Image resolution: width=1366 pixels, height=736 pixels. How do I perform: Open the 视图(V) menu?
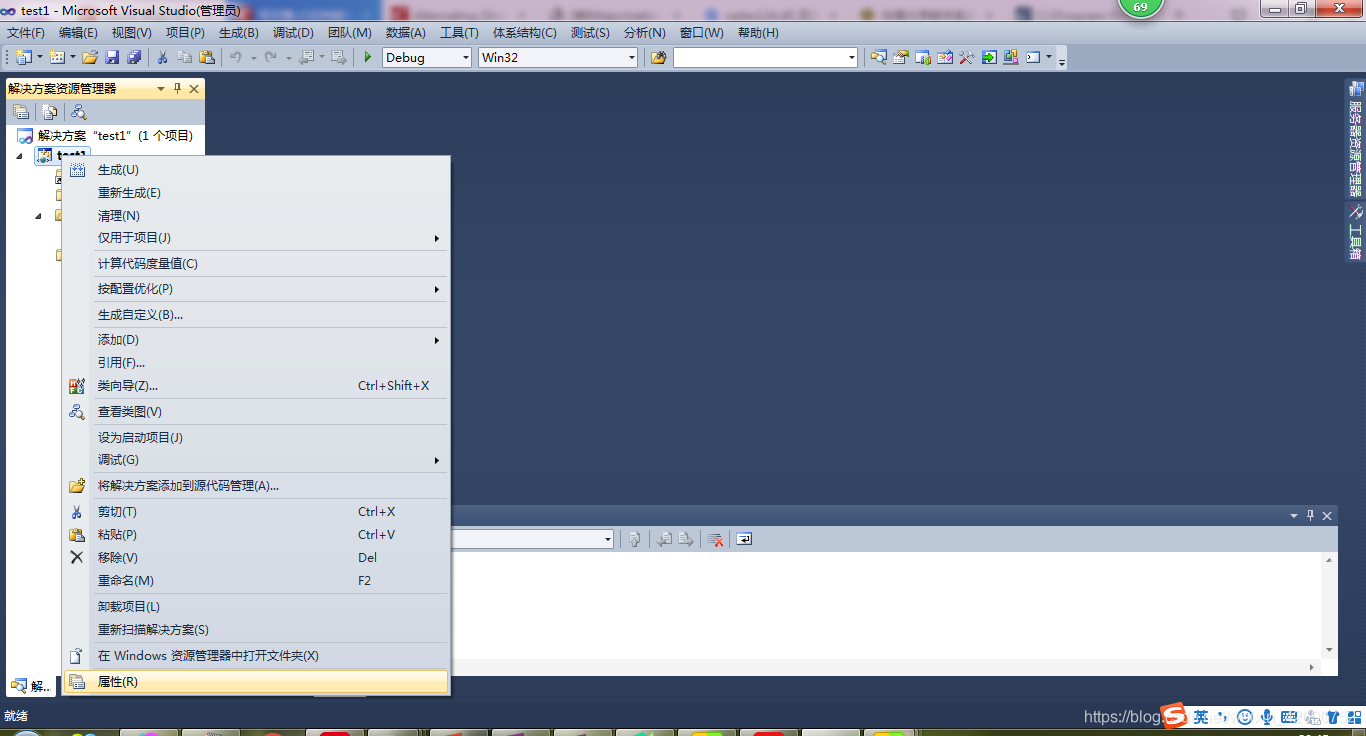pos(132,33)
